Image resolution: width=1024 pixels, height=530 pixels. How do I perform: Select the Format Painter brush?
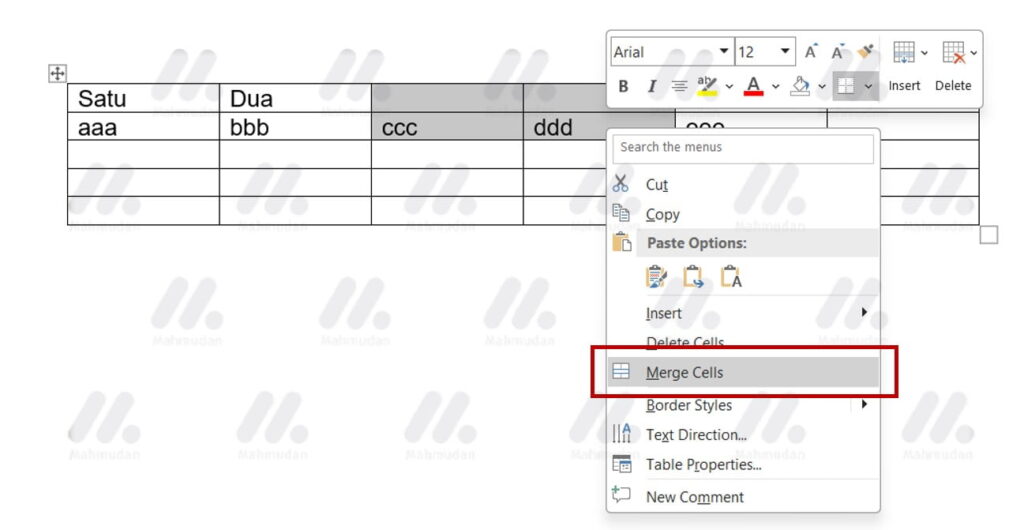[x=866, y=52]
